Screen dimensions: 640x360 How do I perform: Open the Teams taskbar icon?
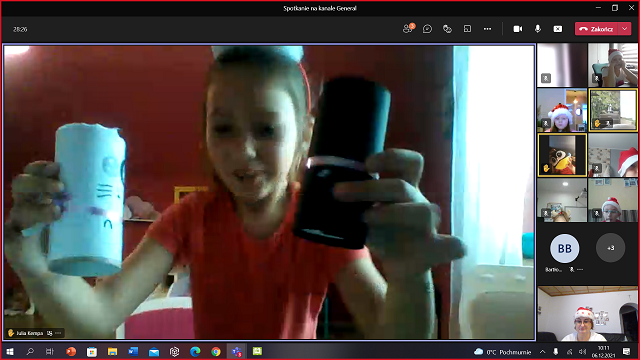click(237, 351)
